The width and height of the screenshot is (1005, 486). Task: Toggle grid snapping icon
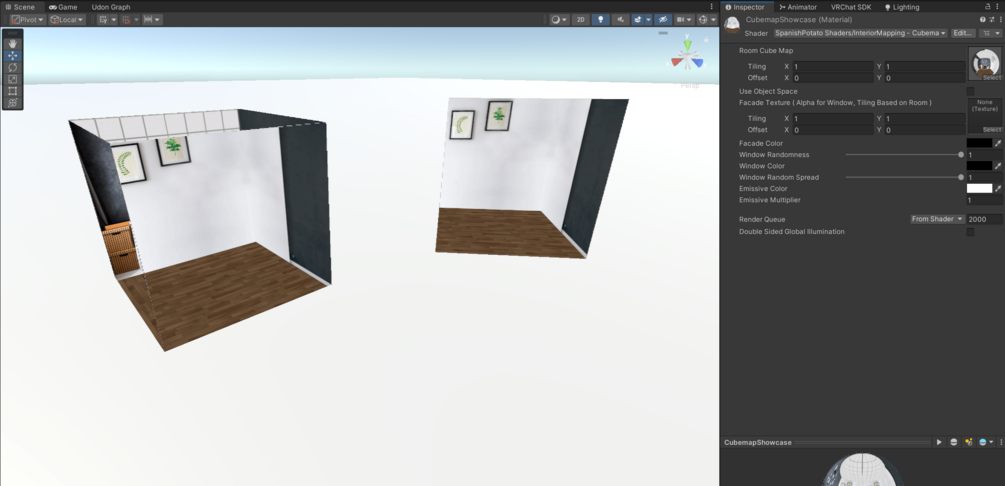point(125,20)
